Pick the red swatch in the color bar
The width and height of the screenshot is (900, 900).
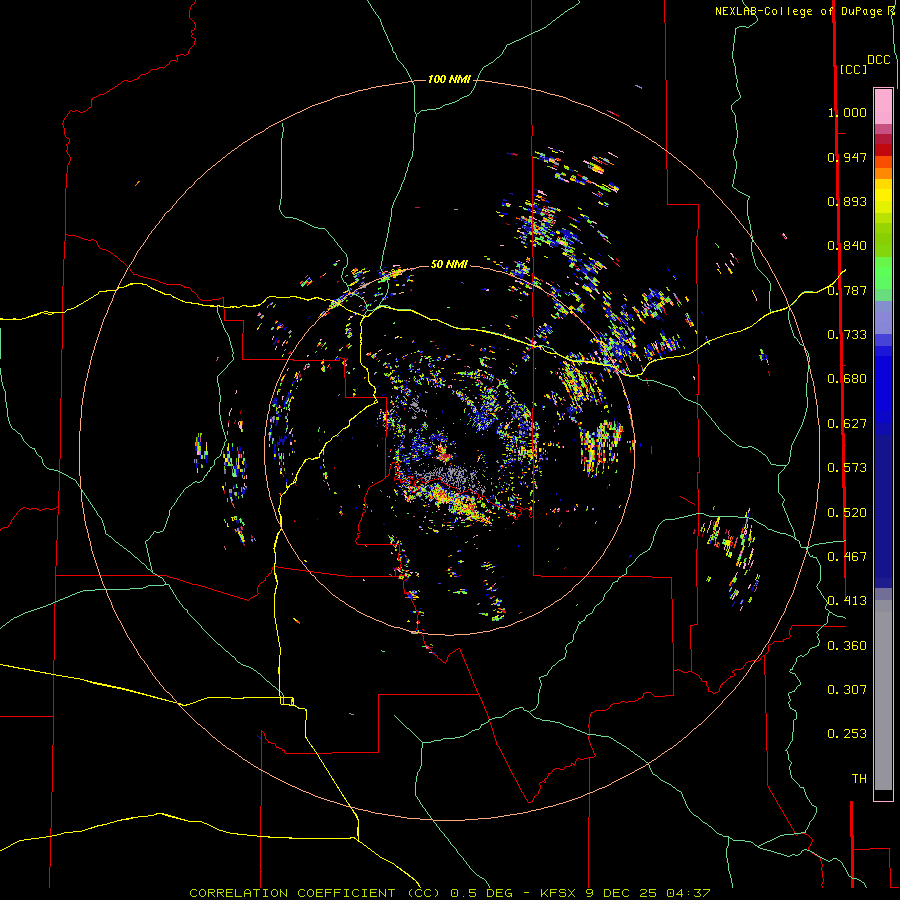(883, 150)
